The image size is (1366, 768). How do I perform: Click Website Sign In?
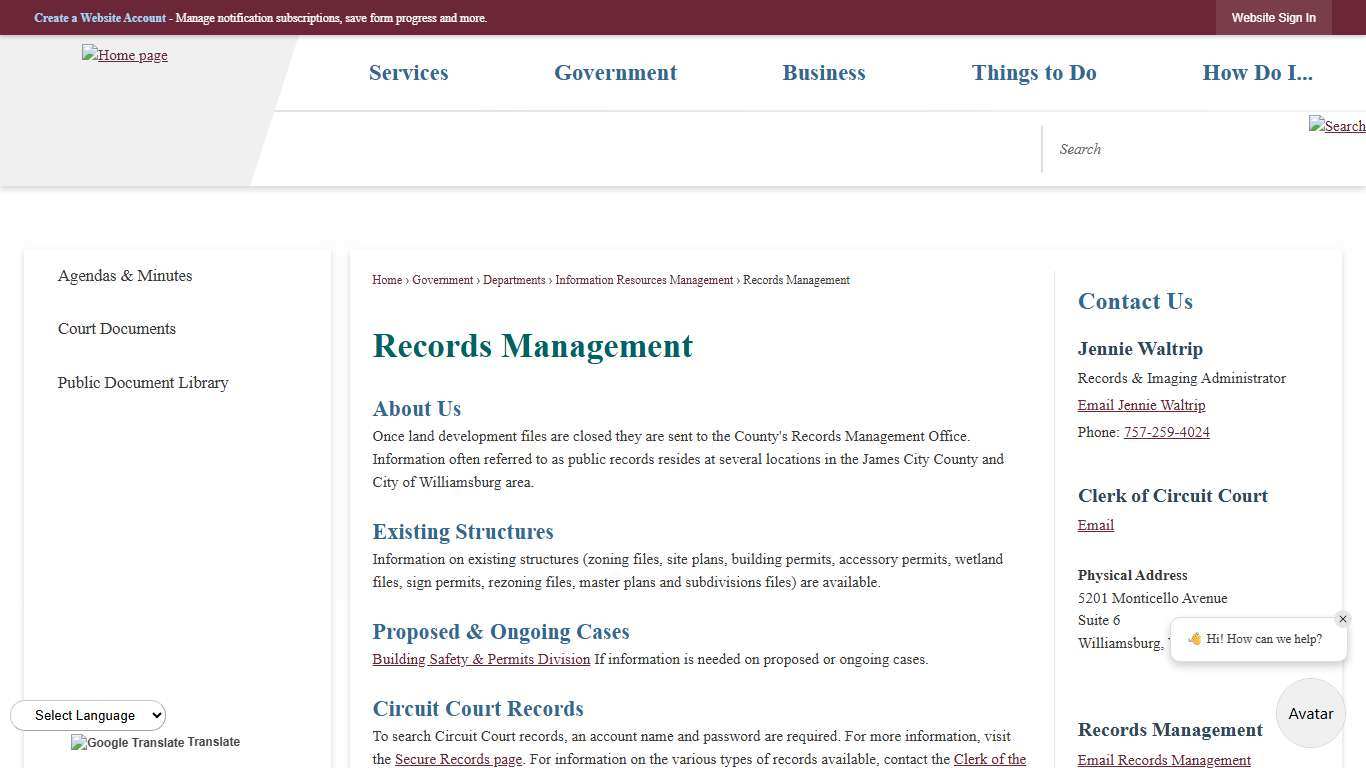pyautogui.click(x=1273, y=17)
